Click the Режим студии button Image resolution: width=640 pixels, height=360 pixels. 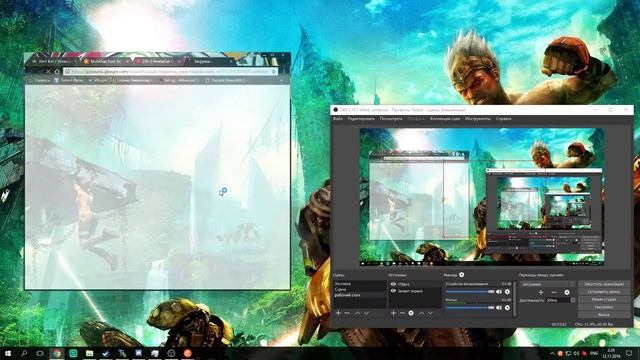coord(604,300)
